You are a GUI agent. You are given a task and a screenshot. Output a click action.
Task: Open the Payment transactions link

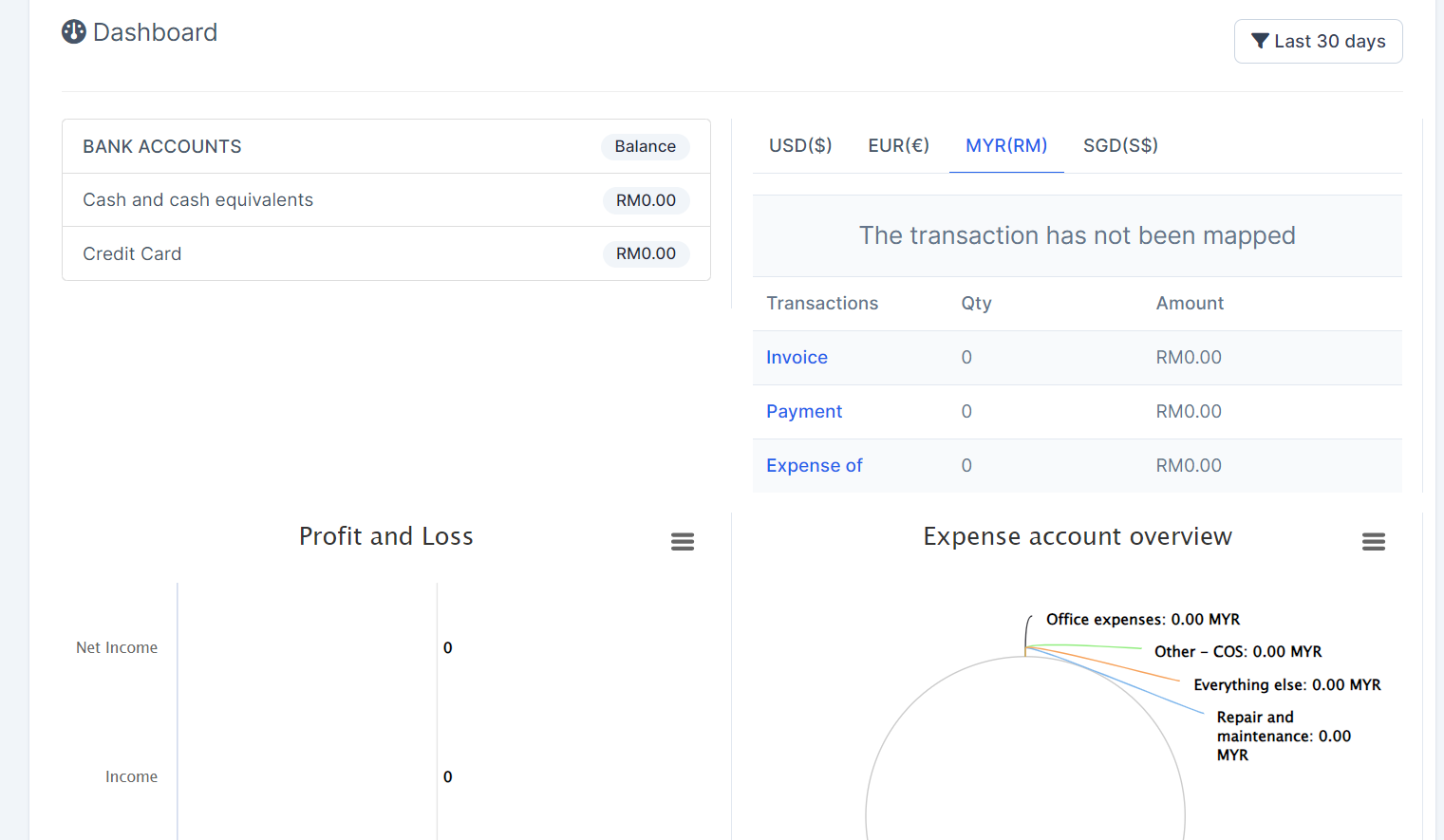coord(804,412)
